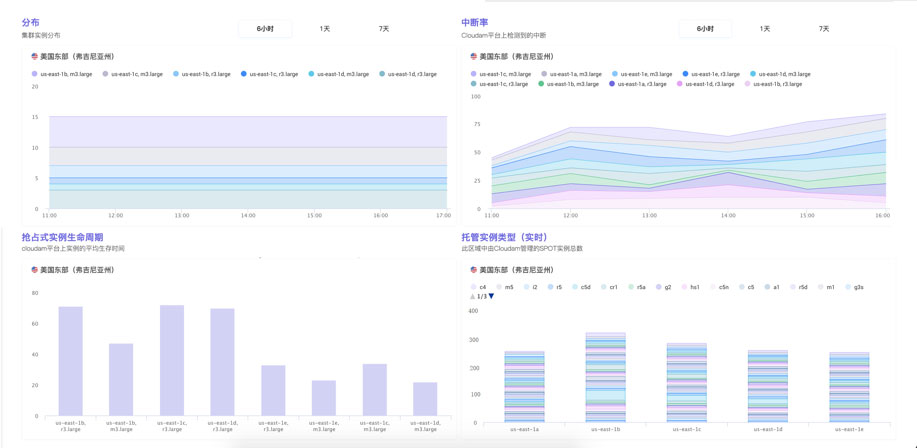Toggle us-east-1c, m3.large series in 分布 legend
Viewport: 917px width, 448px height.
(x=133, y=74)
